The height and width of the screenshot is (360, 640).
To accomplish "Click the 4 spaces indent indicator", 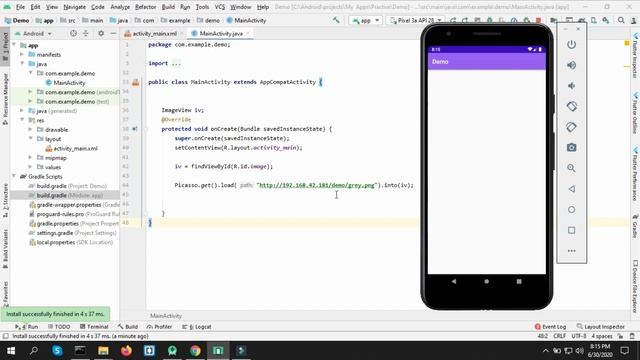I will tap(602, 336).
